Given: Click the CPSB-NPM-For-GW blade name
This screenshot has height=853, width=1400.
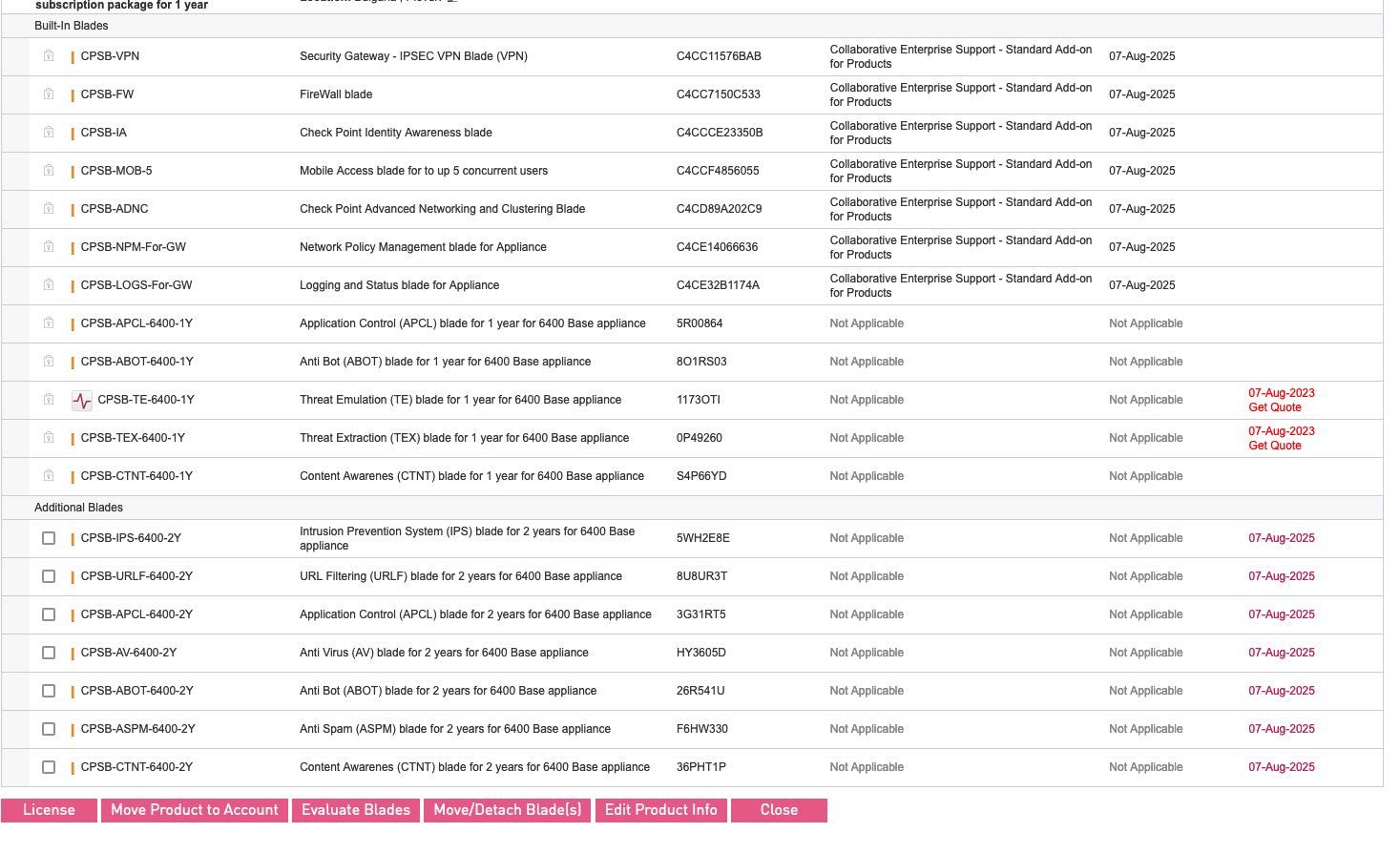Looking at the screenshot, I should (x=134, y=247).
